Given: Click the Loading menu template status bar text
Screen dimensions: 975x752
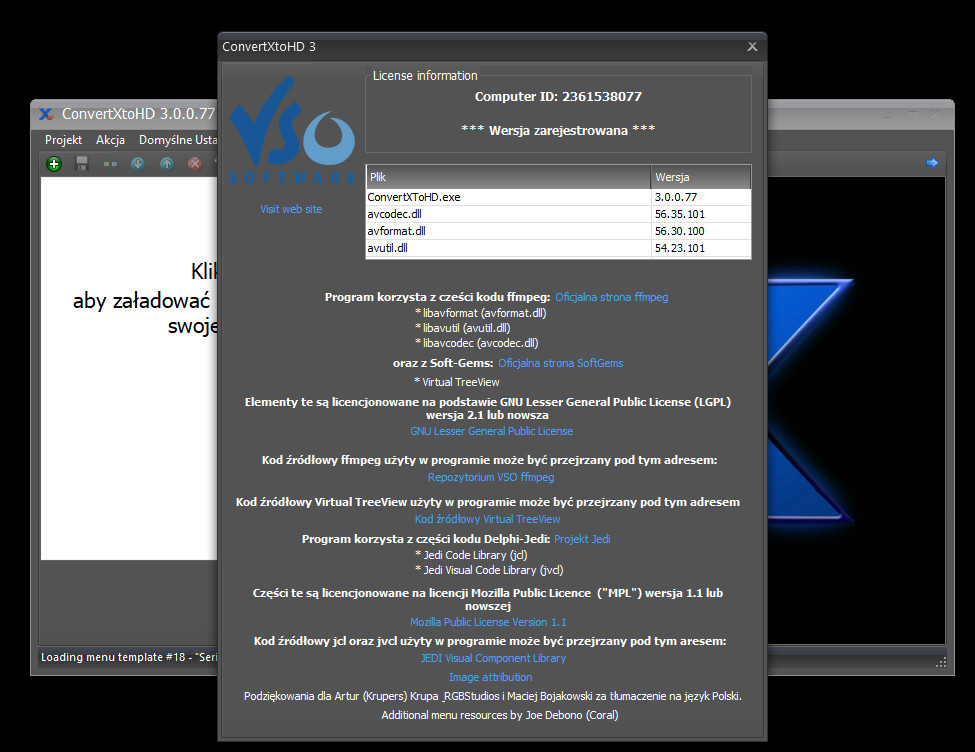Looking at the screenshot, I should click(x=129, y=657).
